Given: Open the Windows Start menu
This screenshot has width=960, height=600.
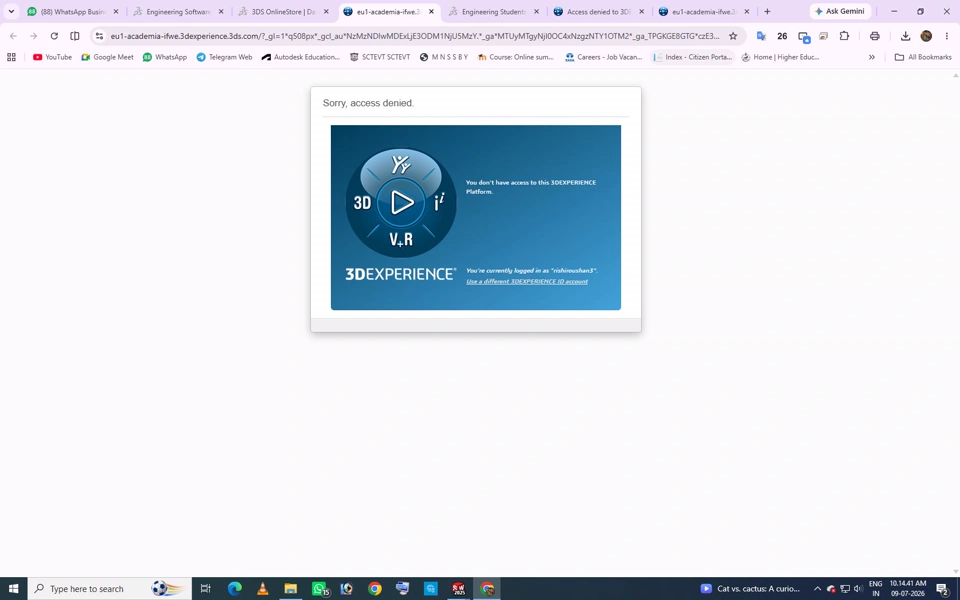Looking at the screenshot, I should pos(13,589).
